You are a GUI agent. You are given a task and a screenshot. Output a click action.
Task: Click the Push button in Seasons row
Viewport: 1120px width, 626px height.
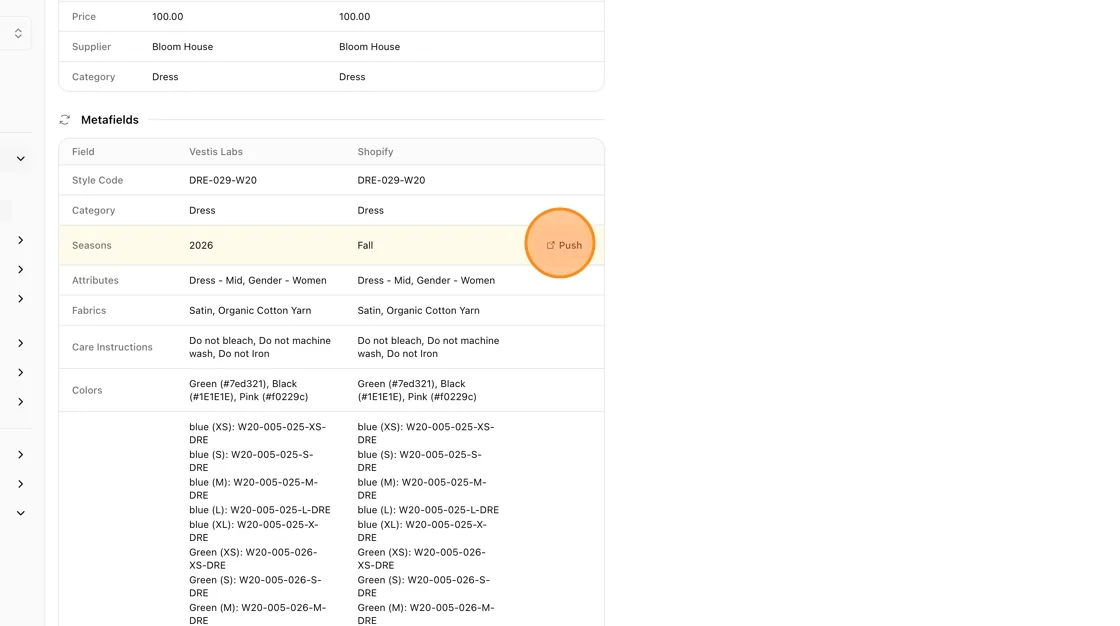tap(564, 245)
